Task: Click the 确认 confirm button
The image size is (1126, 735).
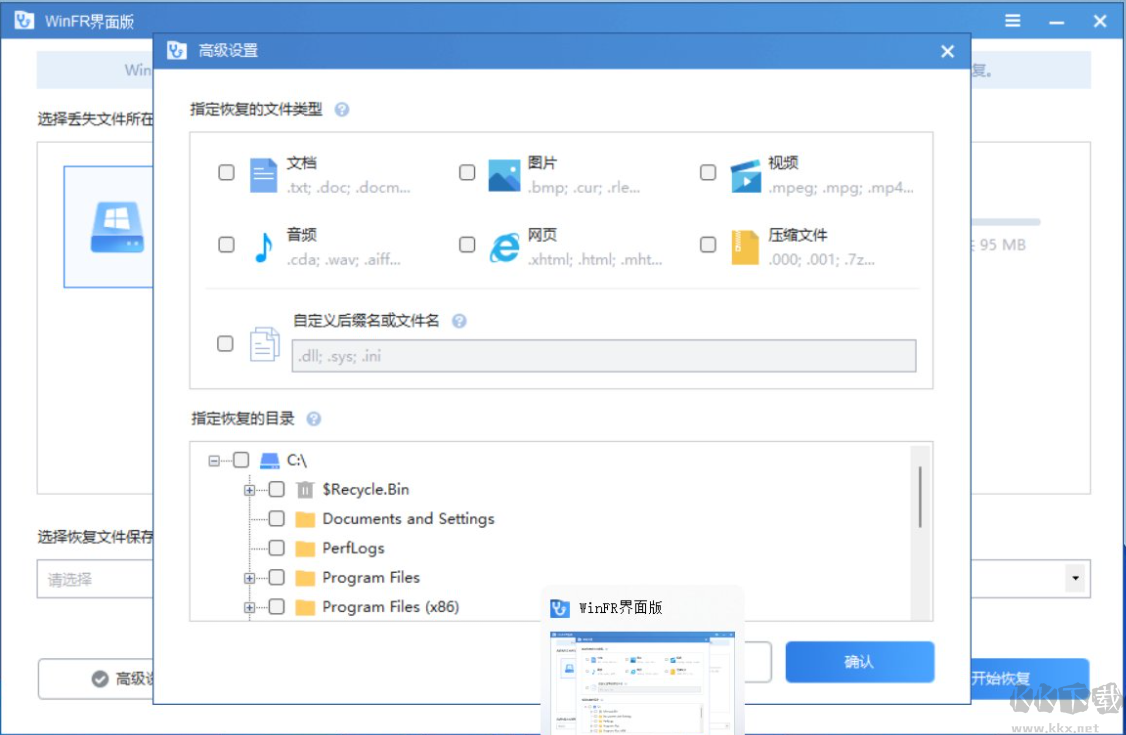Action: (x=859, y=662)
